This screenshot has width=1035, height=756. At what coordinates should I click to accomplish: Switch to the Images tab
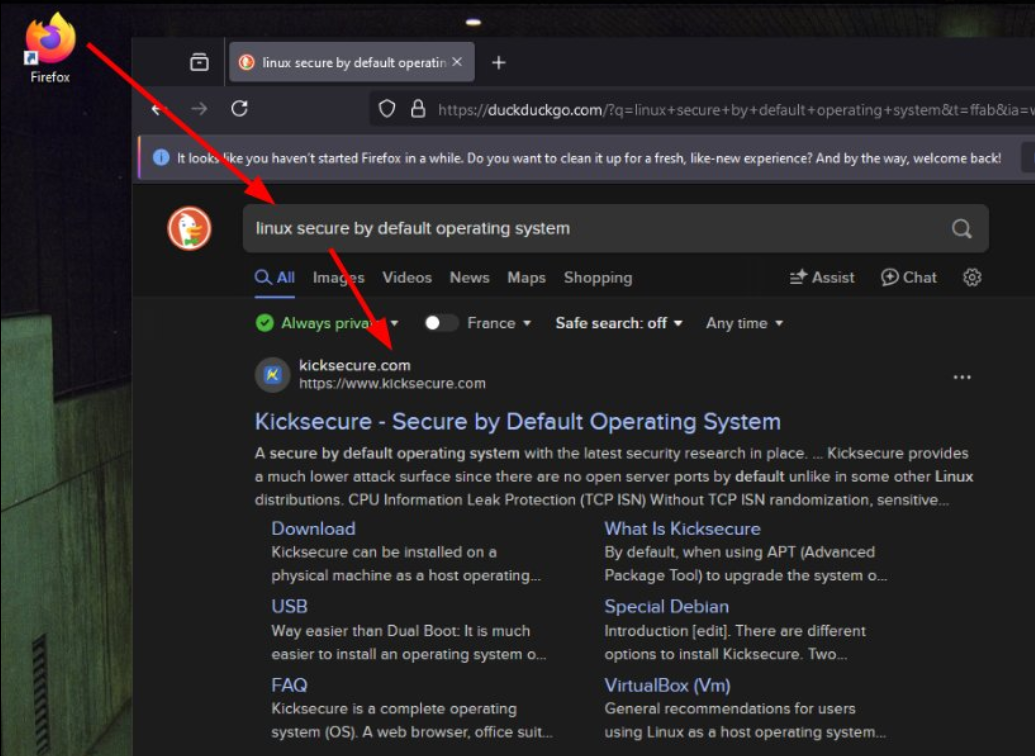pos(339,278)
